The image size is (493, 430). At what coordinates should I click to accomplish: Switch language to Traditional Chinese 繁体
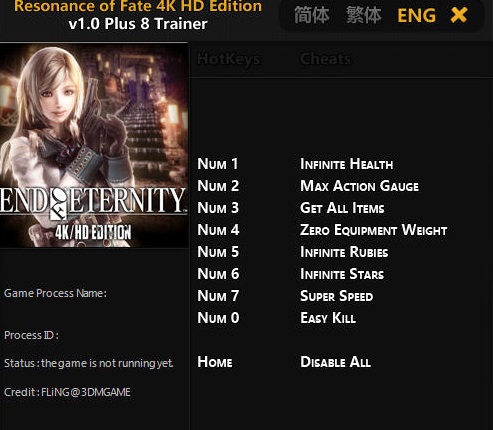pos(364,15)
